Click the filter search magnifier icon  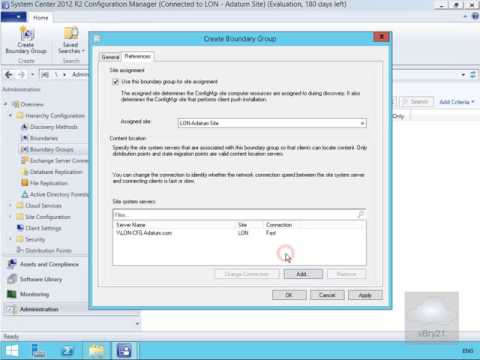tap(361, 215)
